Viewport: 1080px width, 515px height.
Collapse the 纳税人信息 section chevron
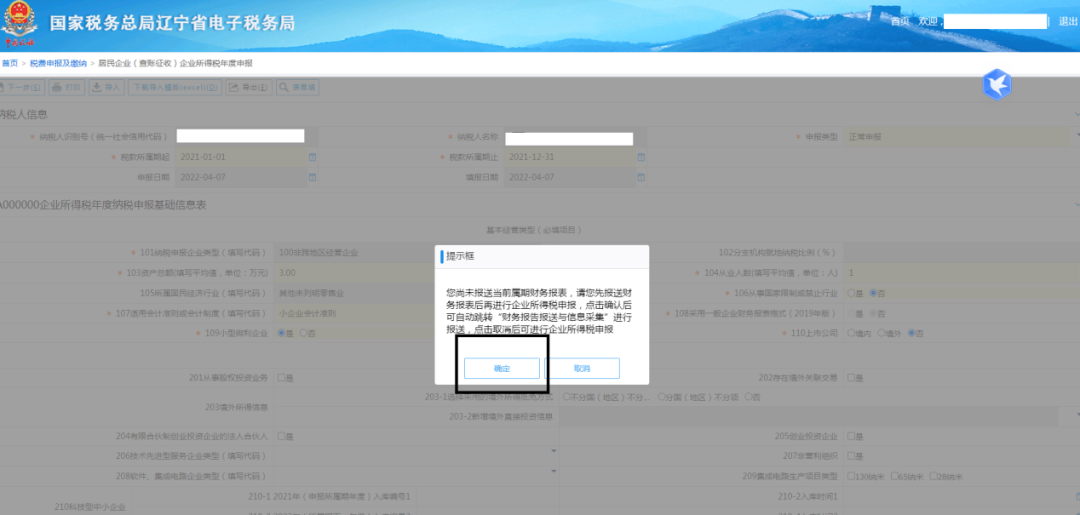tap(1076, 113)
